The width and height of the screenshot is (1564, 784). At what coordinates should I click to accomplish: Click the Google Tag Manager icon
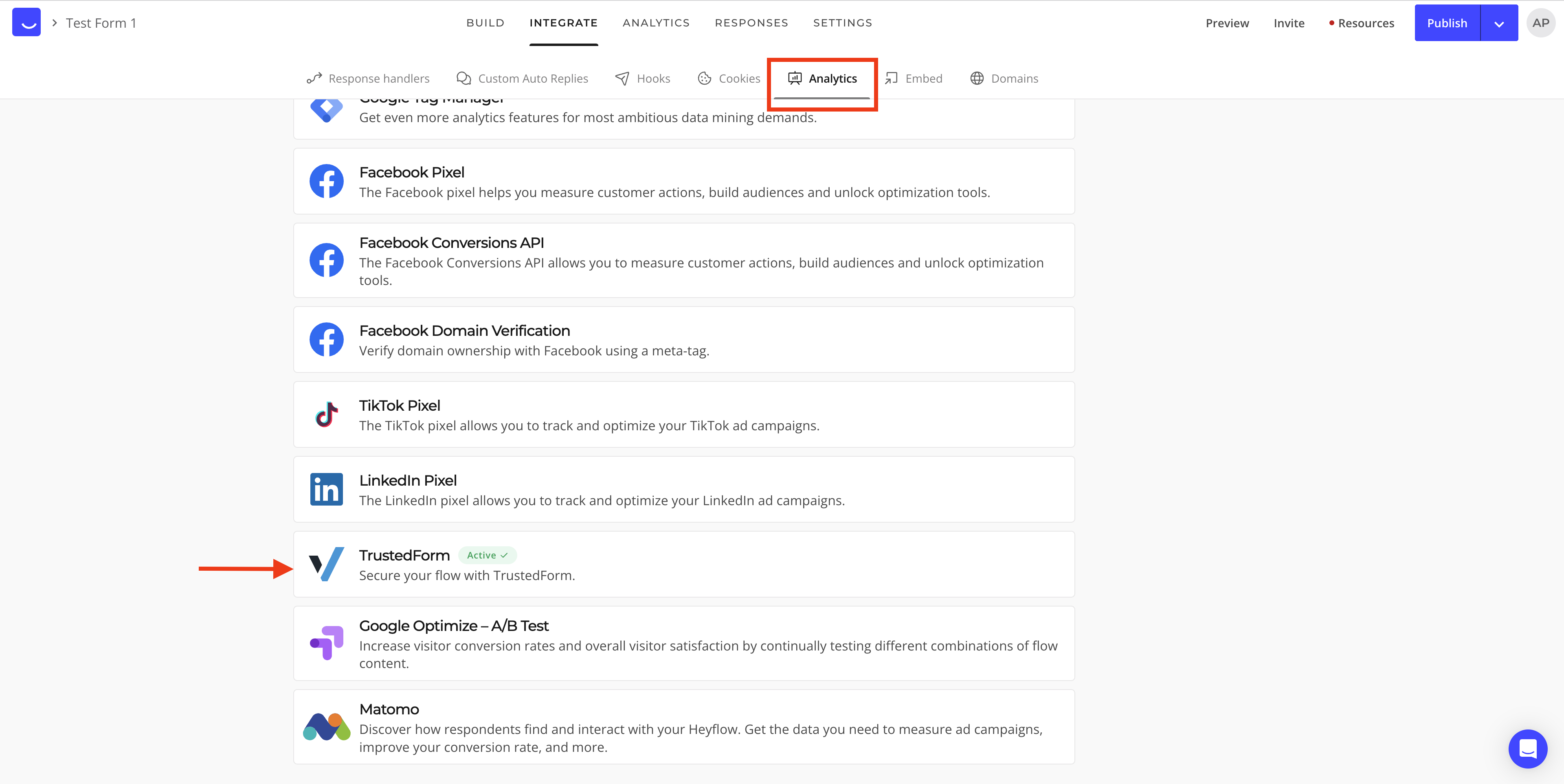pos(327,110)
